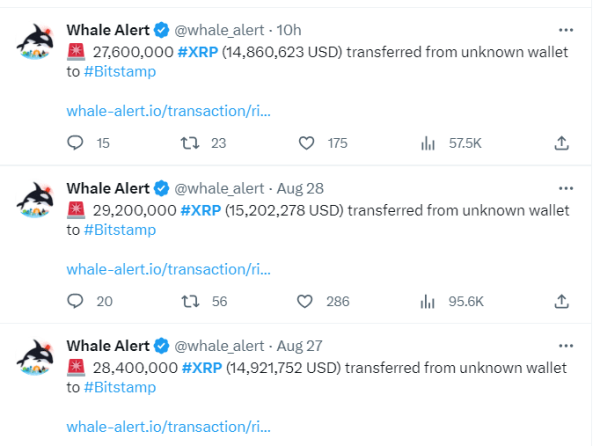This screenshot has width=600, height=446.
Task: Like the Aug 28 tweet with 286 likes
Action: click(x=307, y=301)
